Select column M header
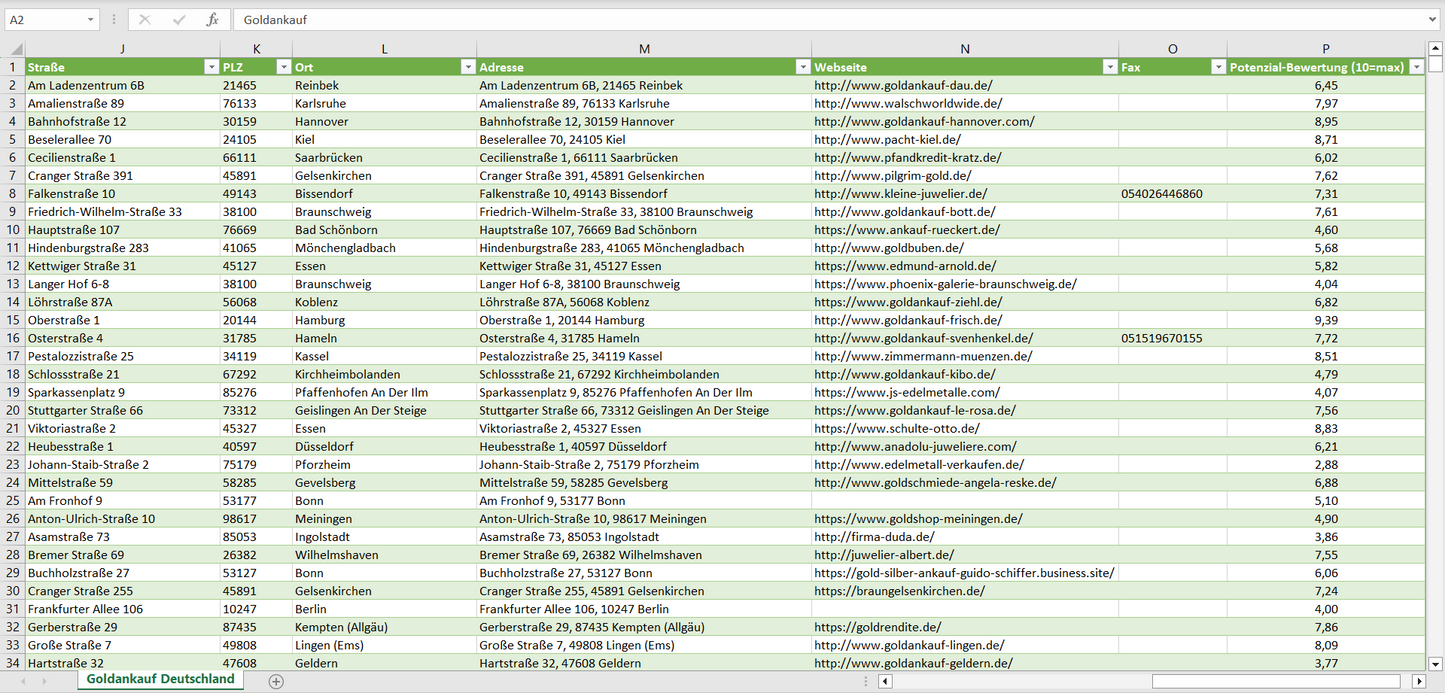1445x693 pixels. [644, 49]
